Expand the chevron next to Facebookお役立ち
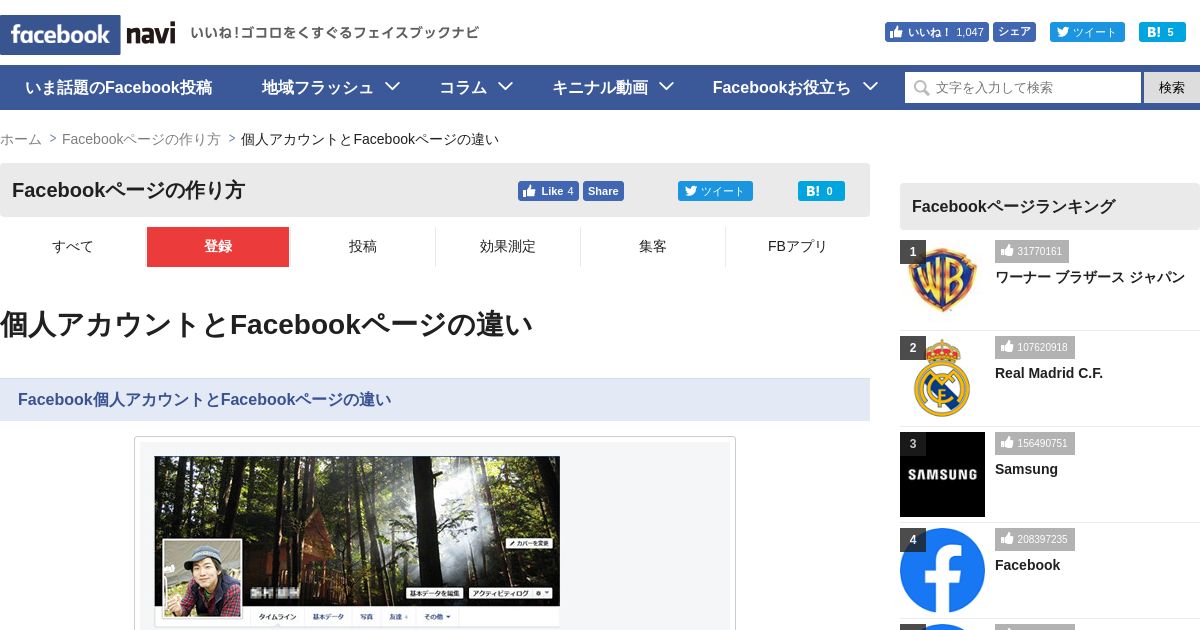 coord(870,86)
